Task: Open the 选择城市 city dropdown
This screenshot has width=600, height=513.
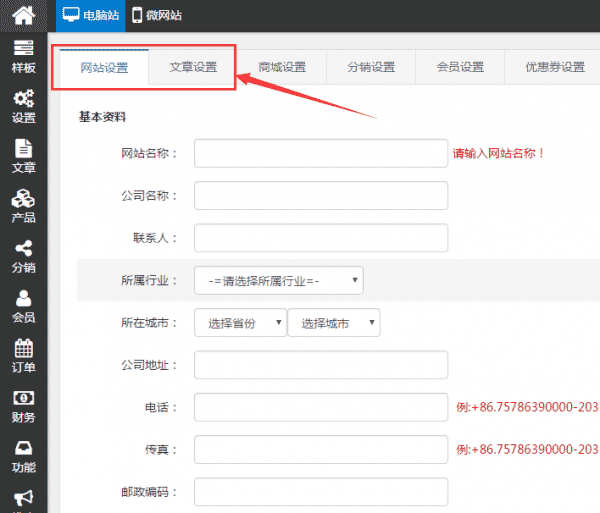Action: (333, 323)
